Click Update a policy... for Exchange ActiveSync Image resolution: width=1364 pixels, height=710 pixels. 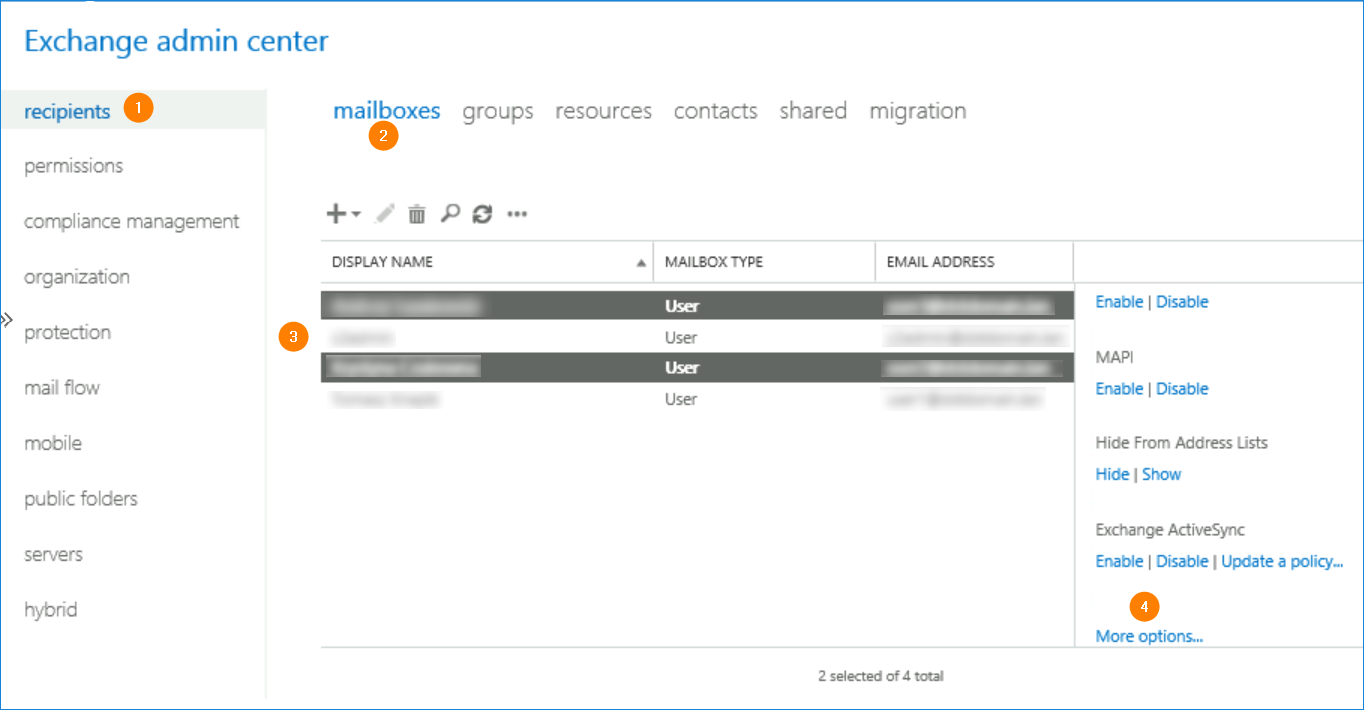pyautogui.click(x=1282, y=561)
